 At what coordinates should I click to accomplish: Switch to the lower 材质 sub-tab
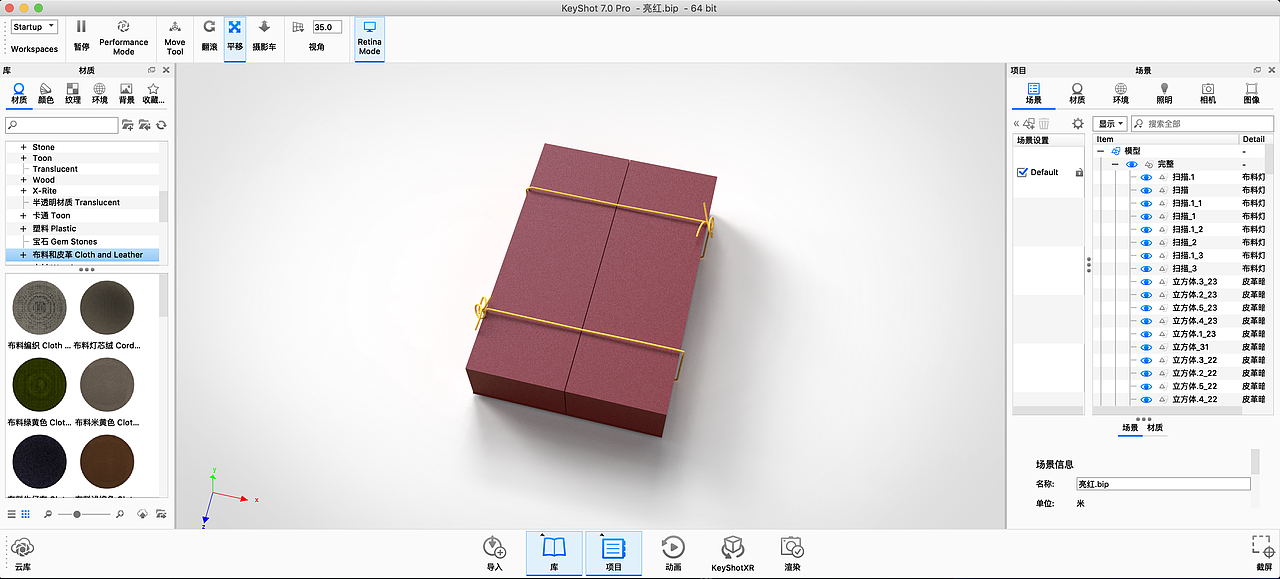tap(1154, 428)
